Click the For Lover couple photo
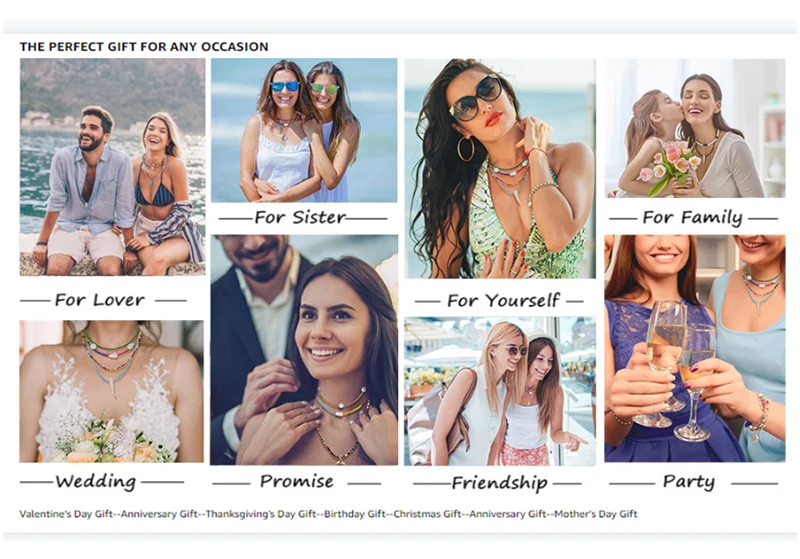The width and height of the screenshot is (800, 559). (112, 167)
